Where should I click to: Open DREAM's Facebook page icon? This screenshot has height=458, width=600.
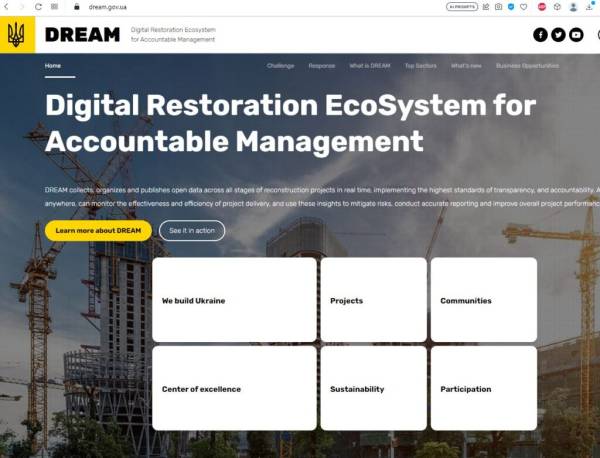click(540, 35)
